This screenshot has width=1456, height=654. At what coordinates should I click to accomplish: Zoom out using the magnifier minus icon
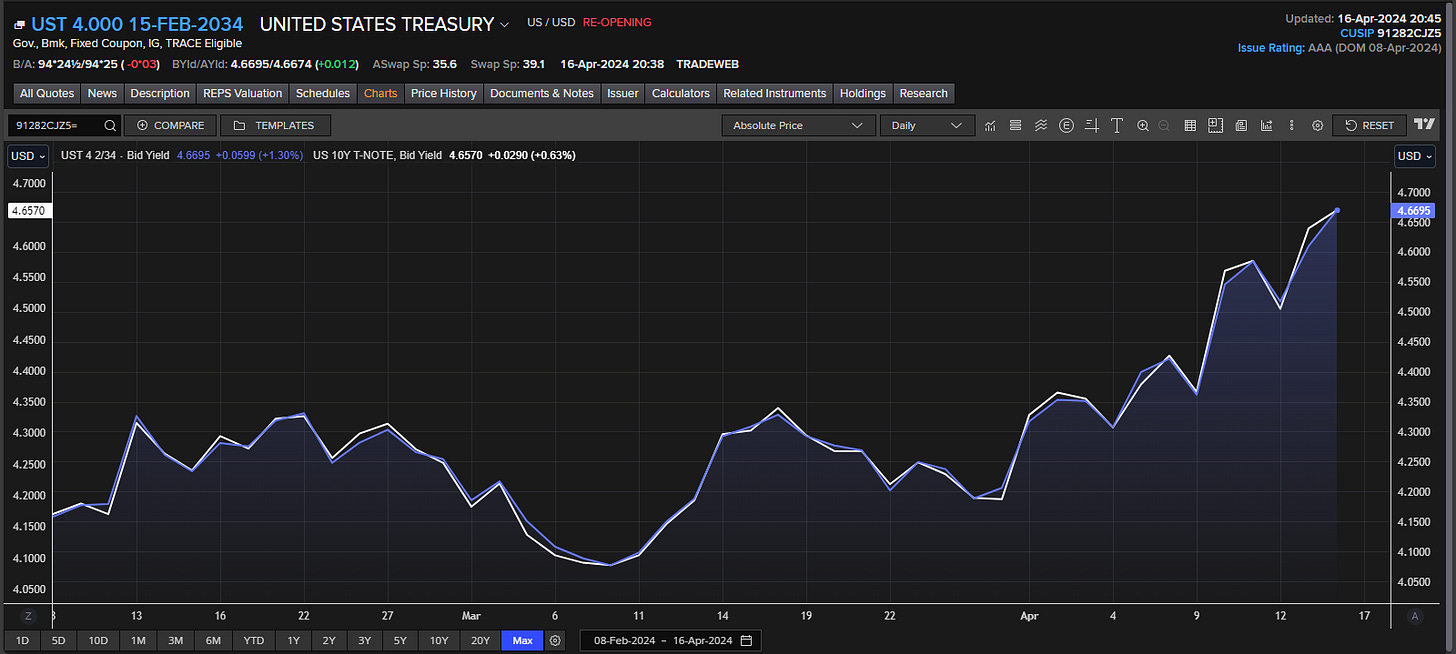(1164, 125)
